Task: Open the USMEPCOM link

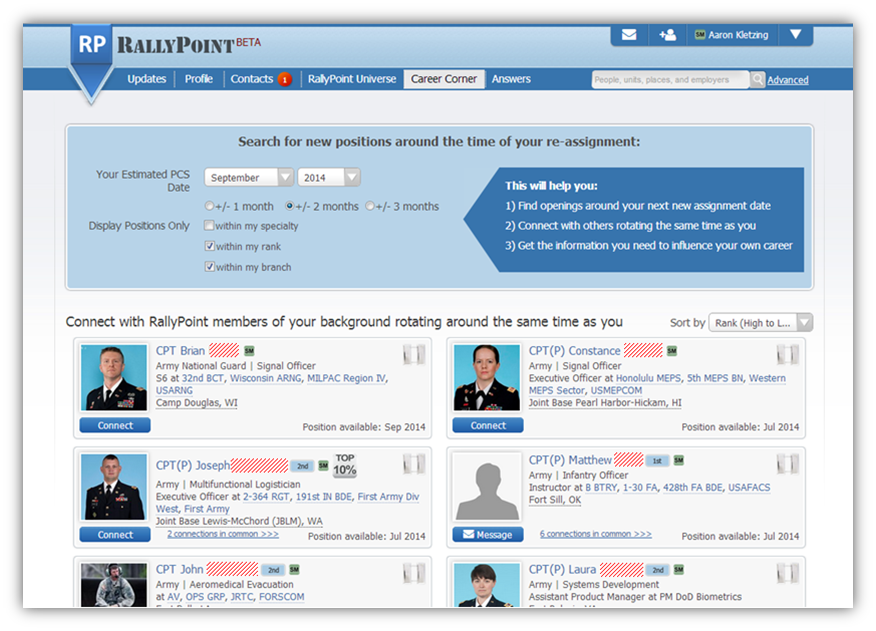Action: [616, 391]
